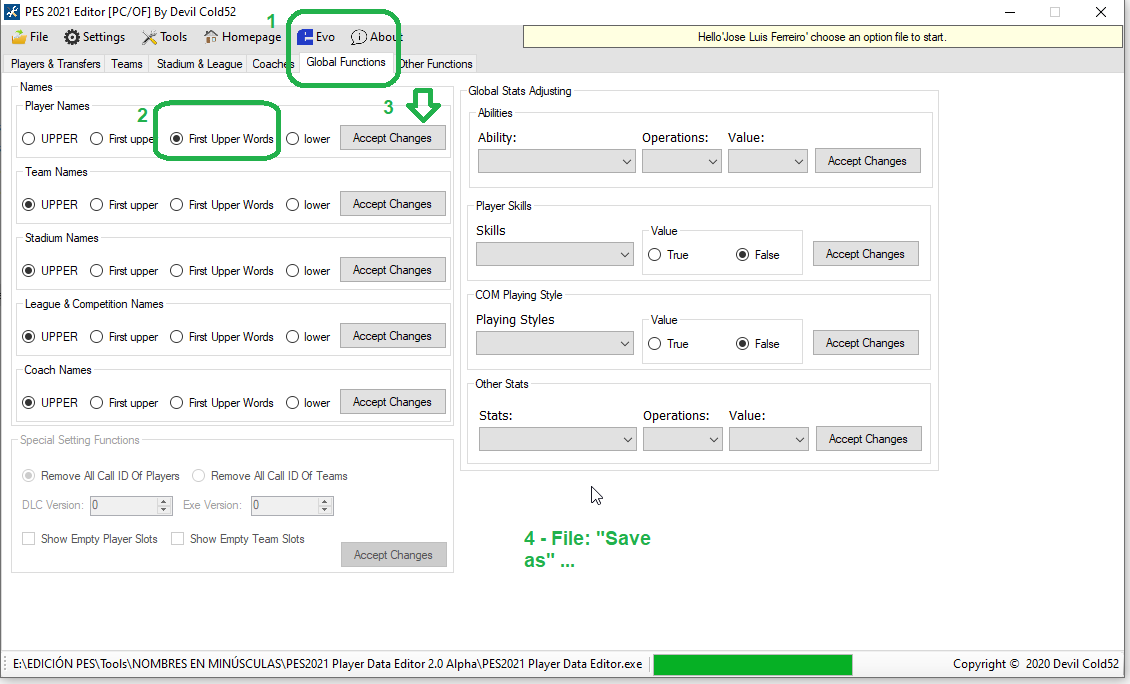Open the Evo menu item
1130x684 pixels.
click(316, 37)
